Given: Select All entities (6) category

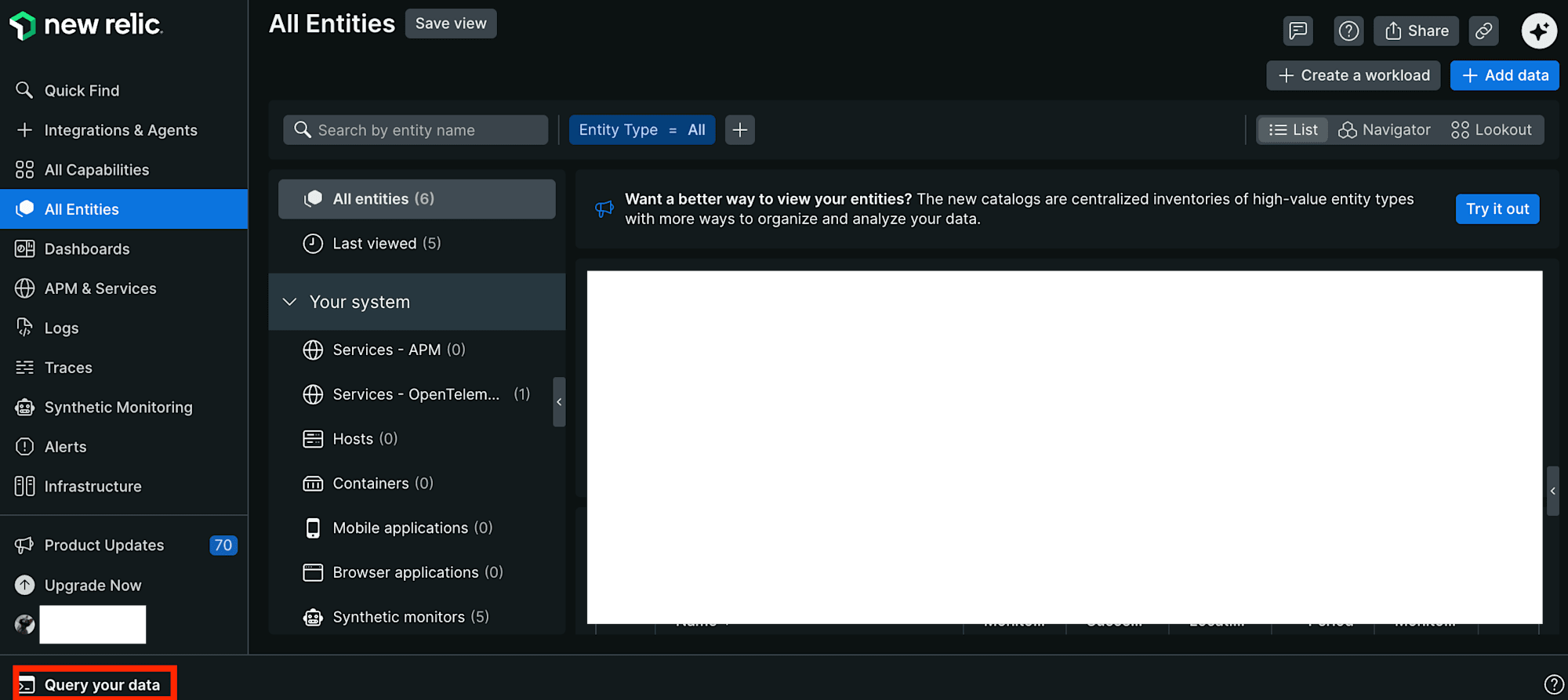Looking at the screenshot, I should (417, 199).
